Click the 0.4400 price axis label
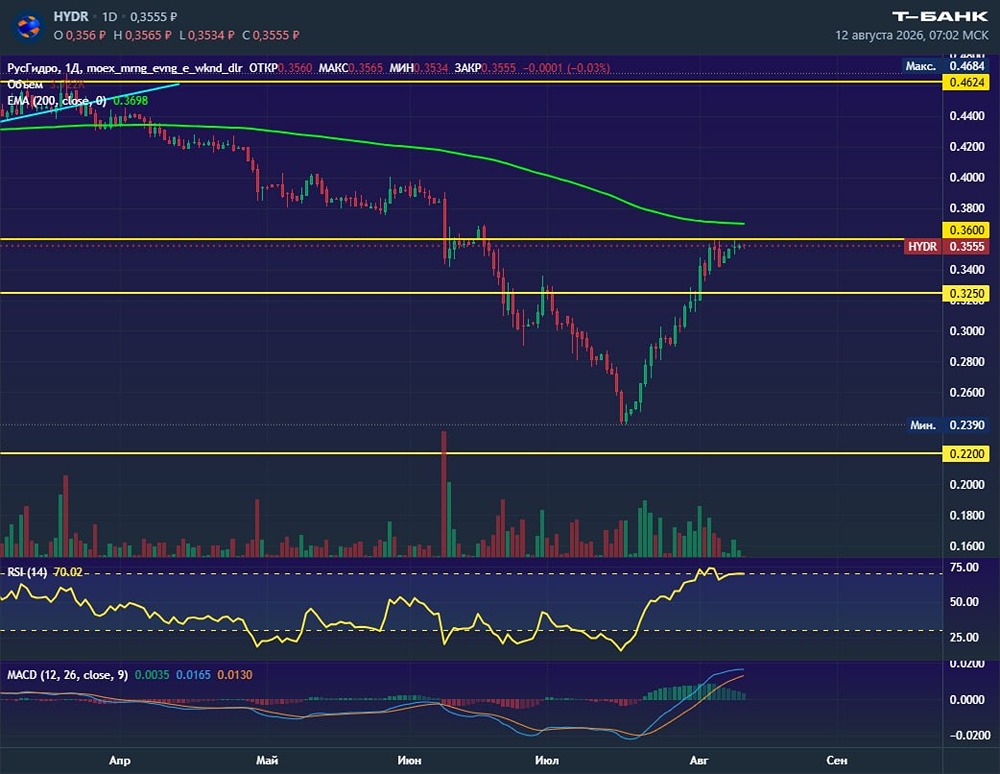Screen dimensions: 1000x774 click(967, 116)
